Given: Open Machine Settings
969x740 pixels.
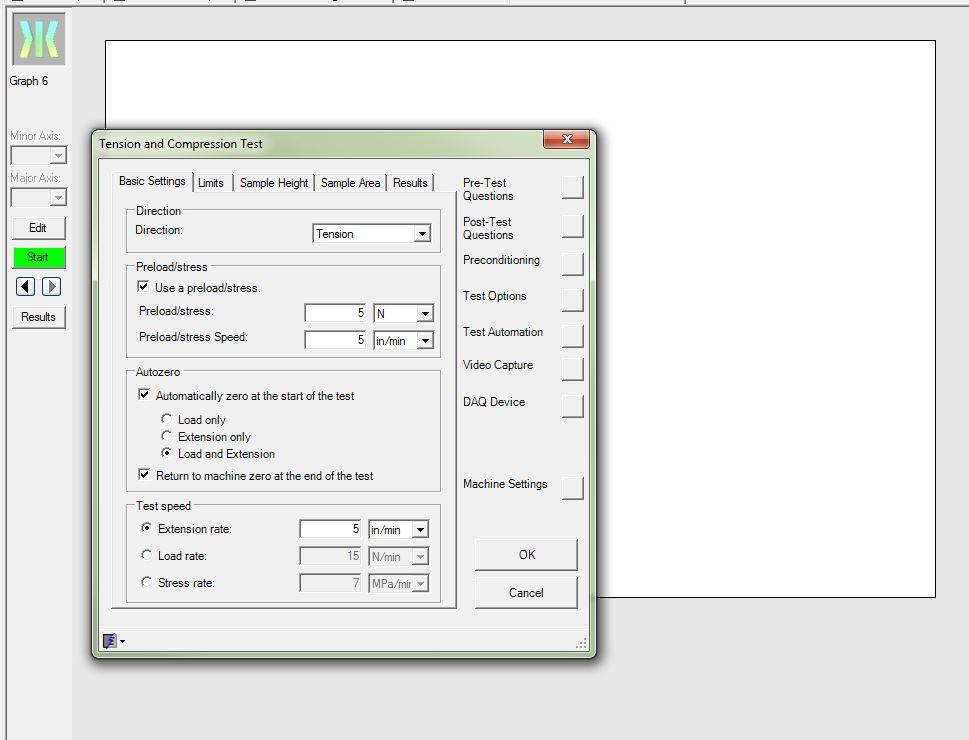Looking at the screenshot, I should click(x=571, y=488).
